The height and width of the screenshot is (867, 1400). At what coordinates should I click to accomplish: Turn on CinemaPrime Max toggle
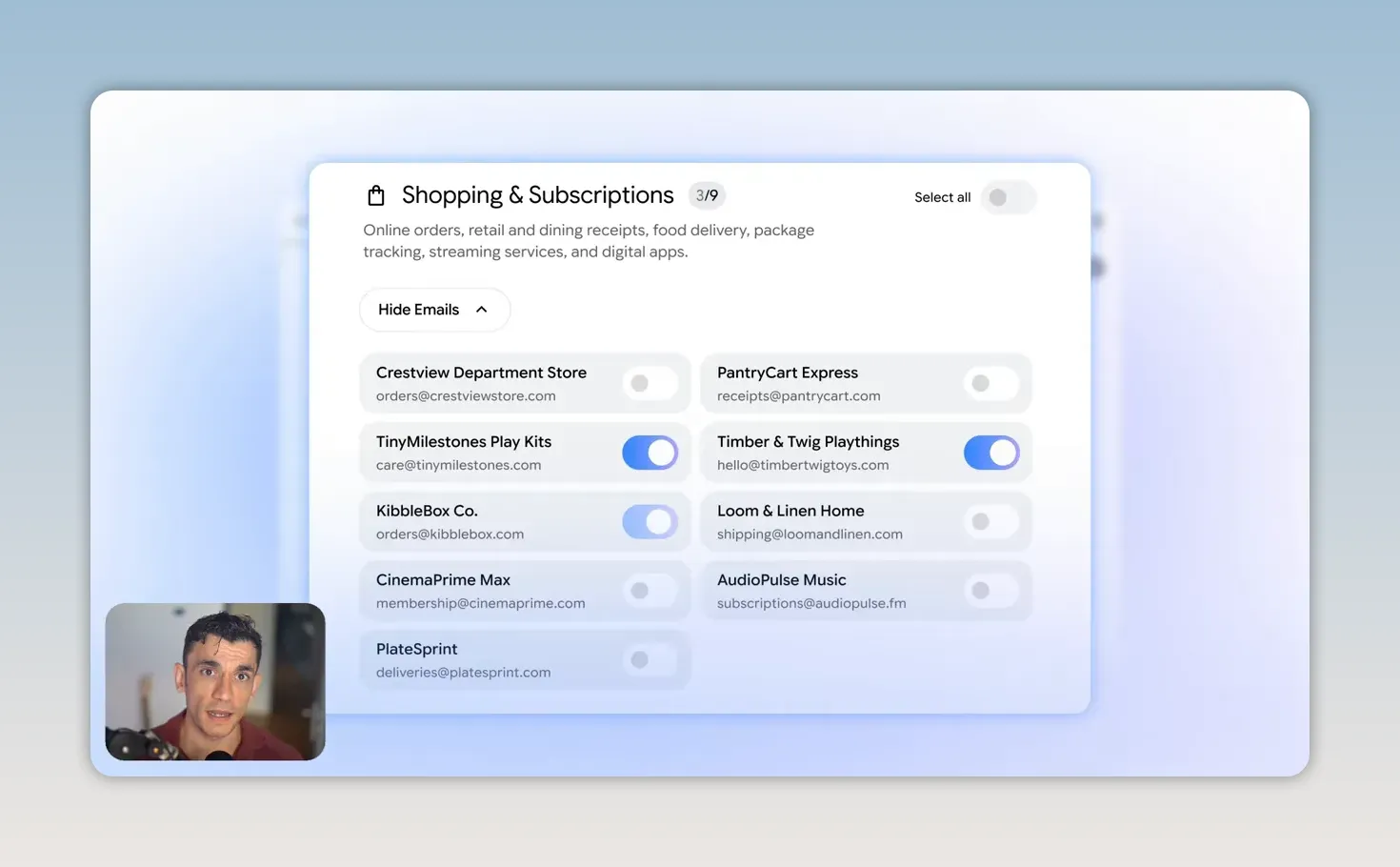click(650, 591)
